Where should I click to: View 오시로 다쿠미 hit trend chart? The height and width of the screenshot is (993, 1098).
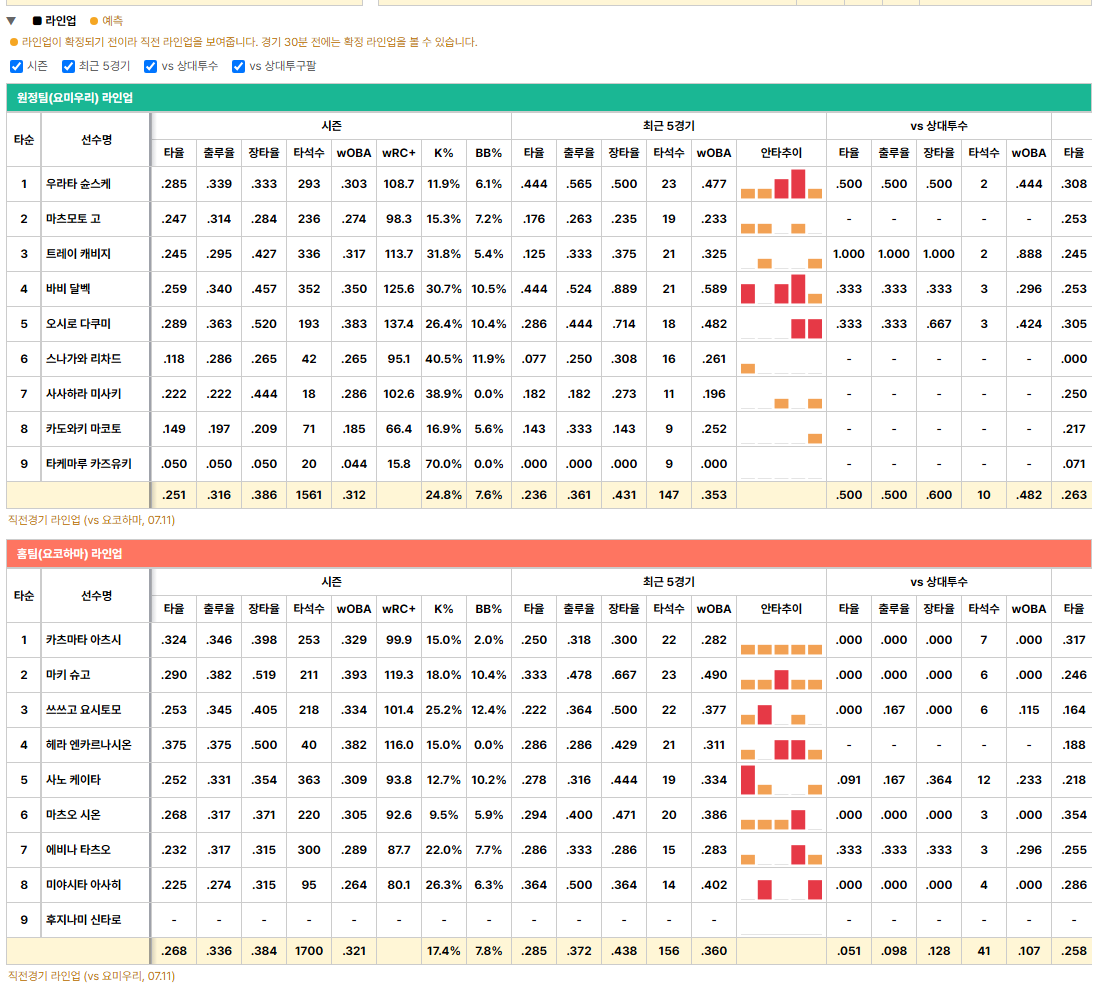click(x=781, y=324)
